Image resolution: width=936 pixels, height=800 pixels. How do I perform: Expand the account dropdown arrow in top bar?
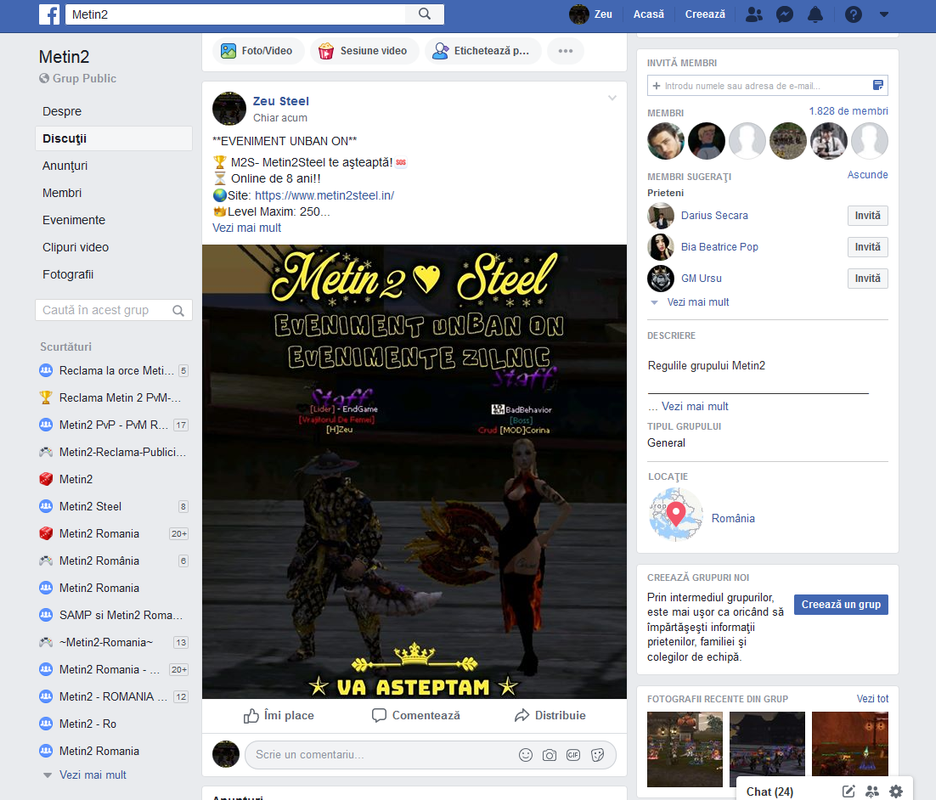[x=884, y=14]
